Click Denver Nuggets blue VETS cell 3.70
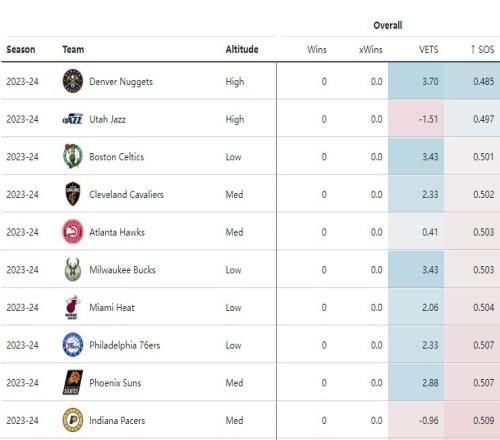Image resolution: width=500 pixels, height=440 pixels. coord(416,81)
